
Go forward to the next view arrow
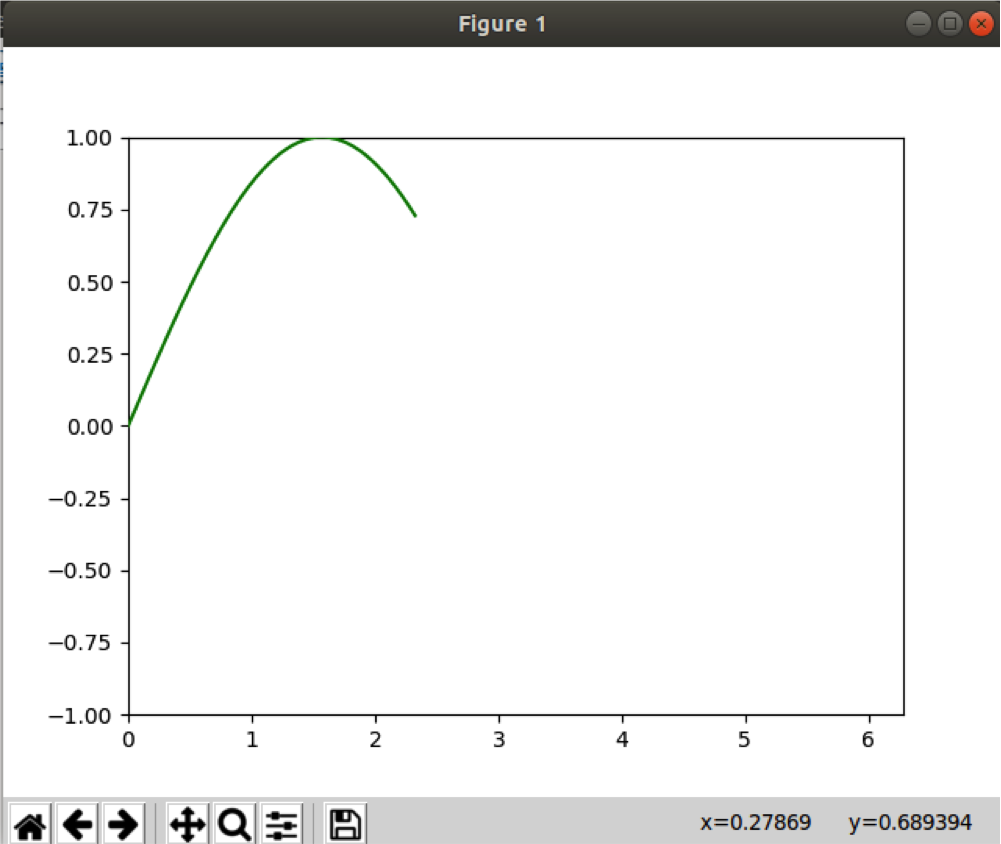(123, 824)
